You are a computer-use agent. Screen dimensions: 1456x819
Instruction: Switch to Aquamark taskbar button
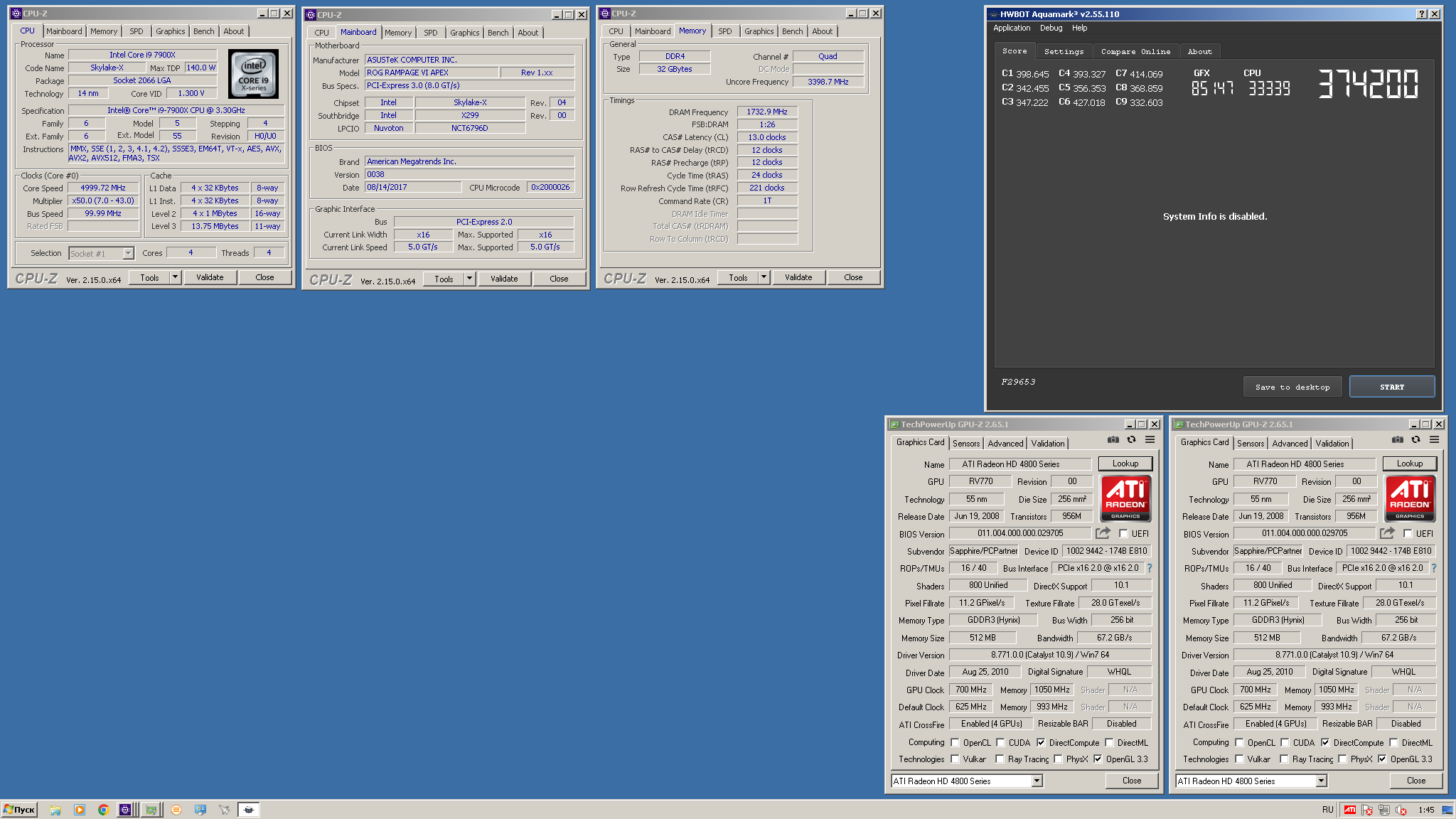pos(249,810)
